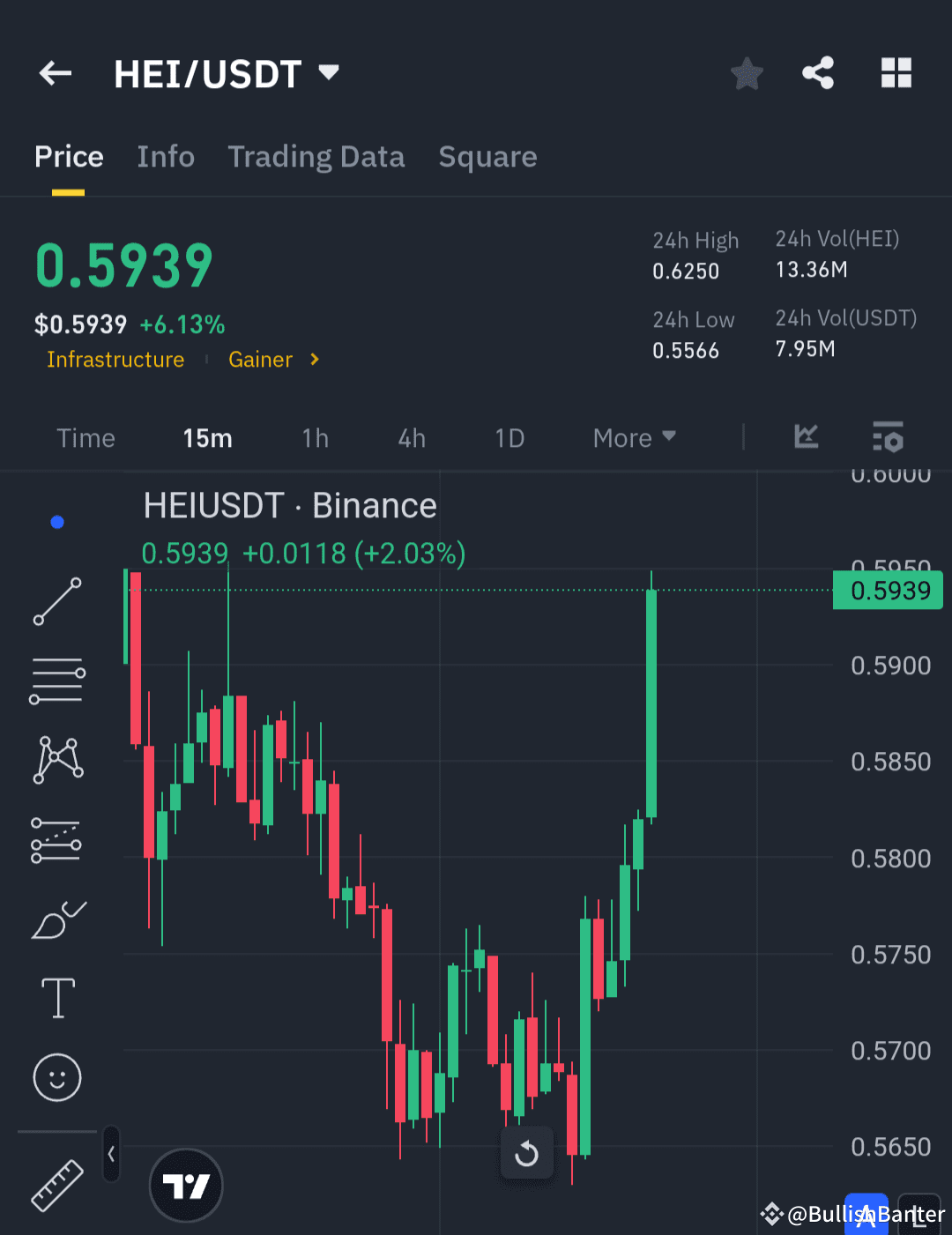
Task: Open the horizontal lines drawing tool
Action: [x=56, y=680]
